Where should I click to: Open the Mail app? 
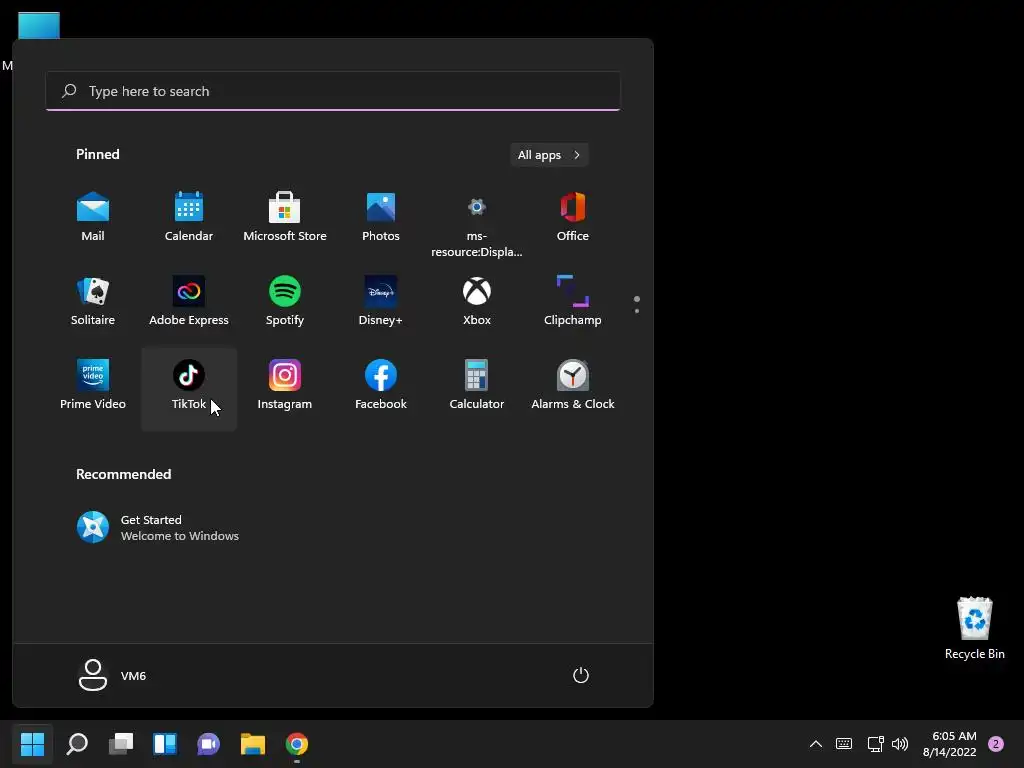click(93, 218)
